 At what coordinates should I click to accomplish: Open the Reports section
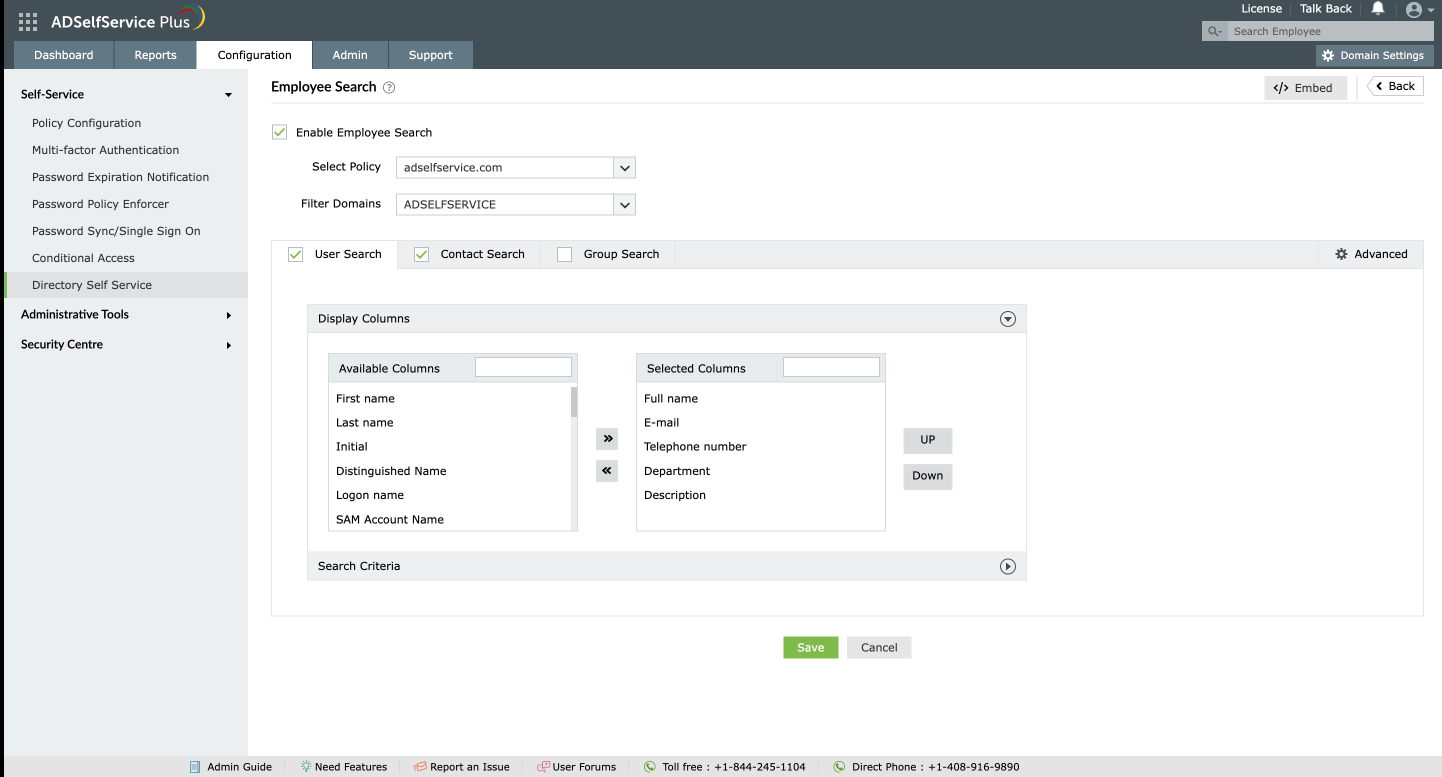pyautogui.click(x=155, y=55)
